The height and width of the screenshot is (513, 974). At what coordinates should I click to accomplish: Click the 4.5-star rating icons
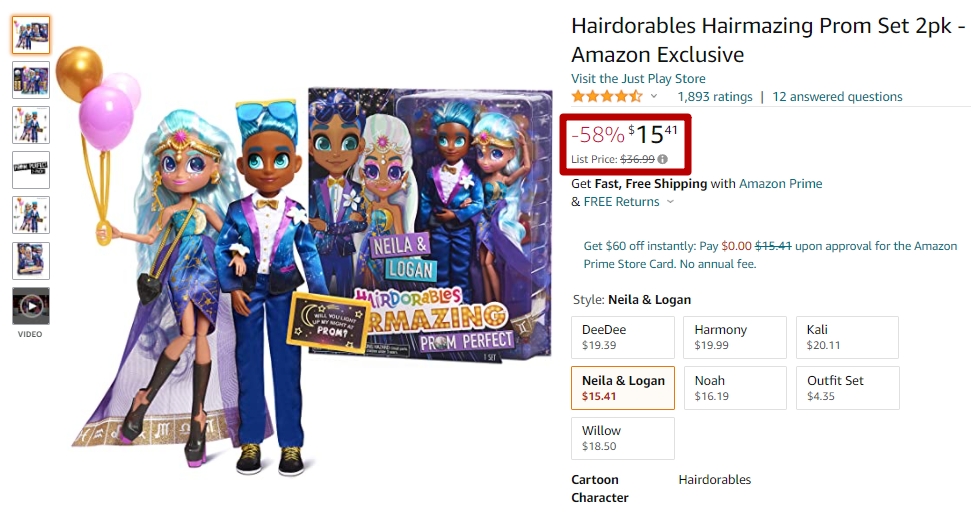(x=607, y=96)
